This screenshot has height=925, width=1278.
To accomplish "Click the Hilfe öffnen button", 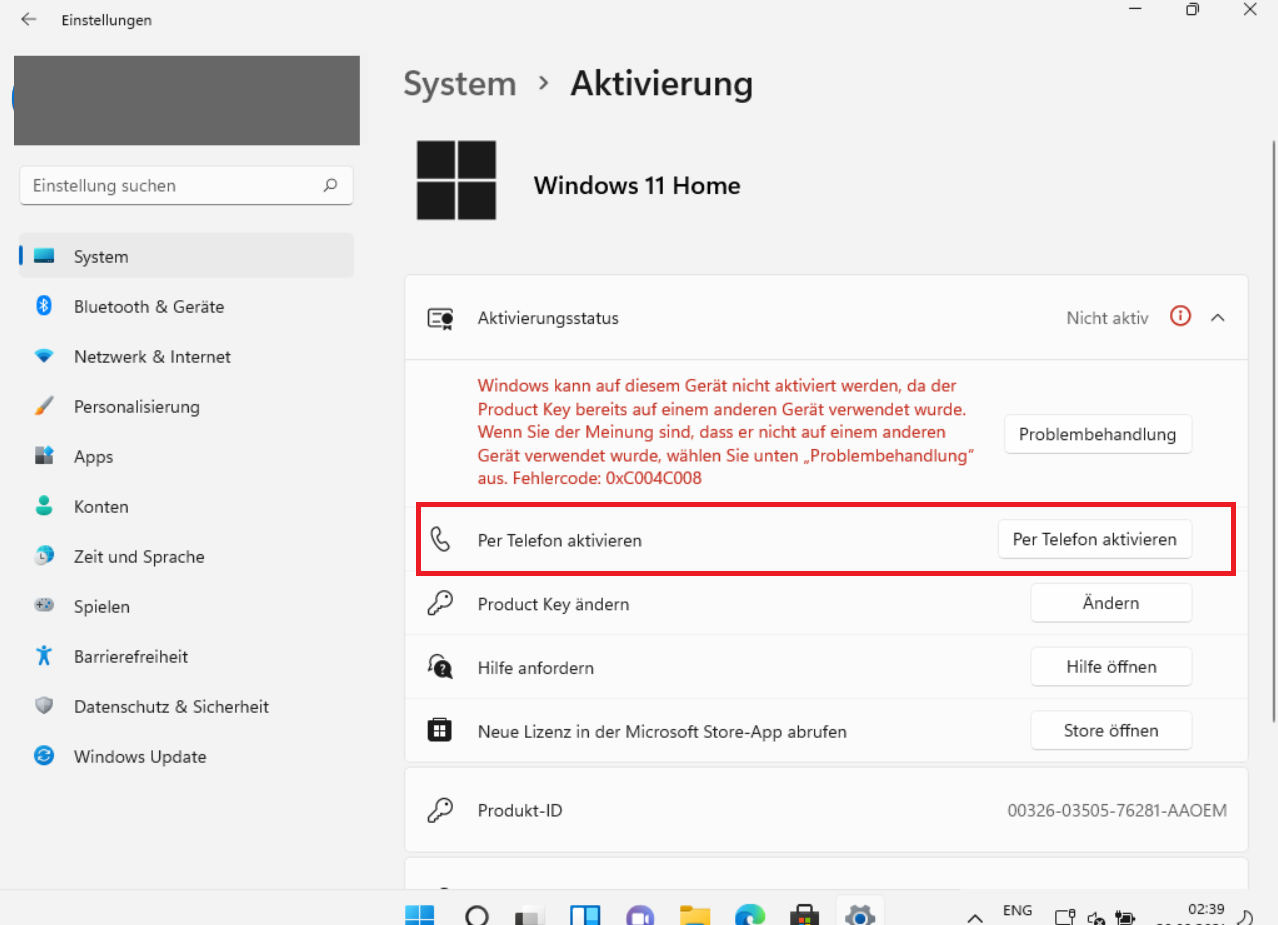I will coord(1110,667).
